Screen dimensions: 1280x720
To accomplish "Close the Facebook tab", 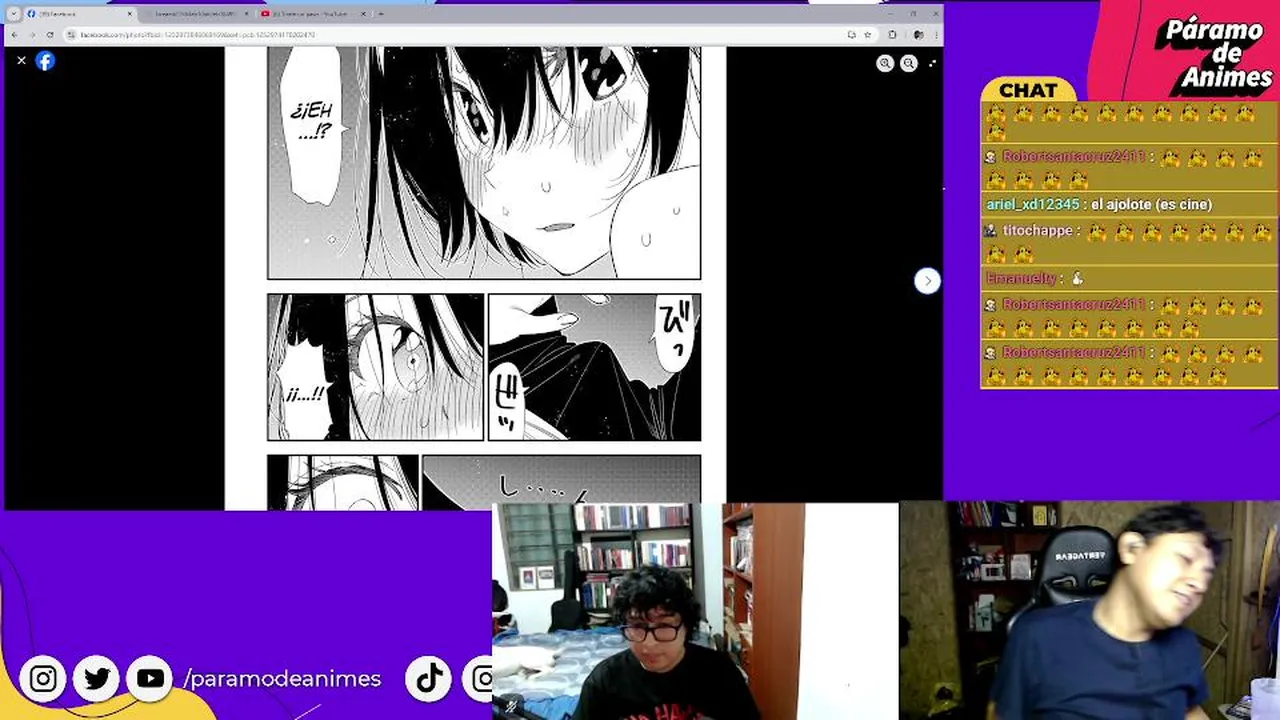I will click(129, 14).
